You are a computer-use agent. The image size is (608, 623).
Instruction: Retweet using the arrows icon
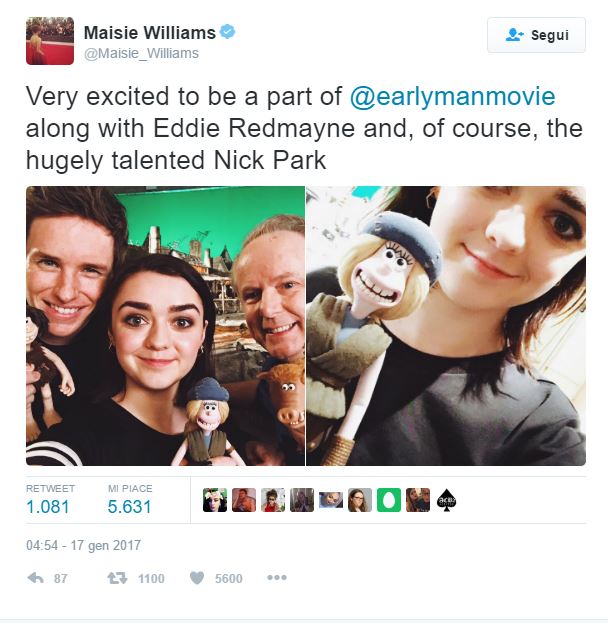coord(118,578)
